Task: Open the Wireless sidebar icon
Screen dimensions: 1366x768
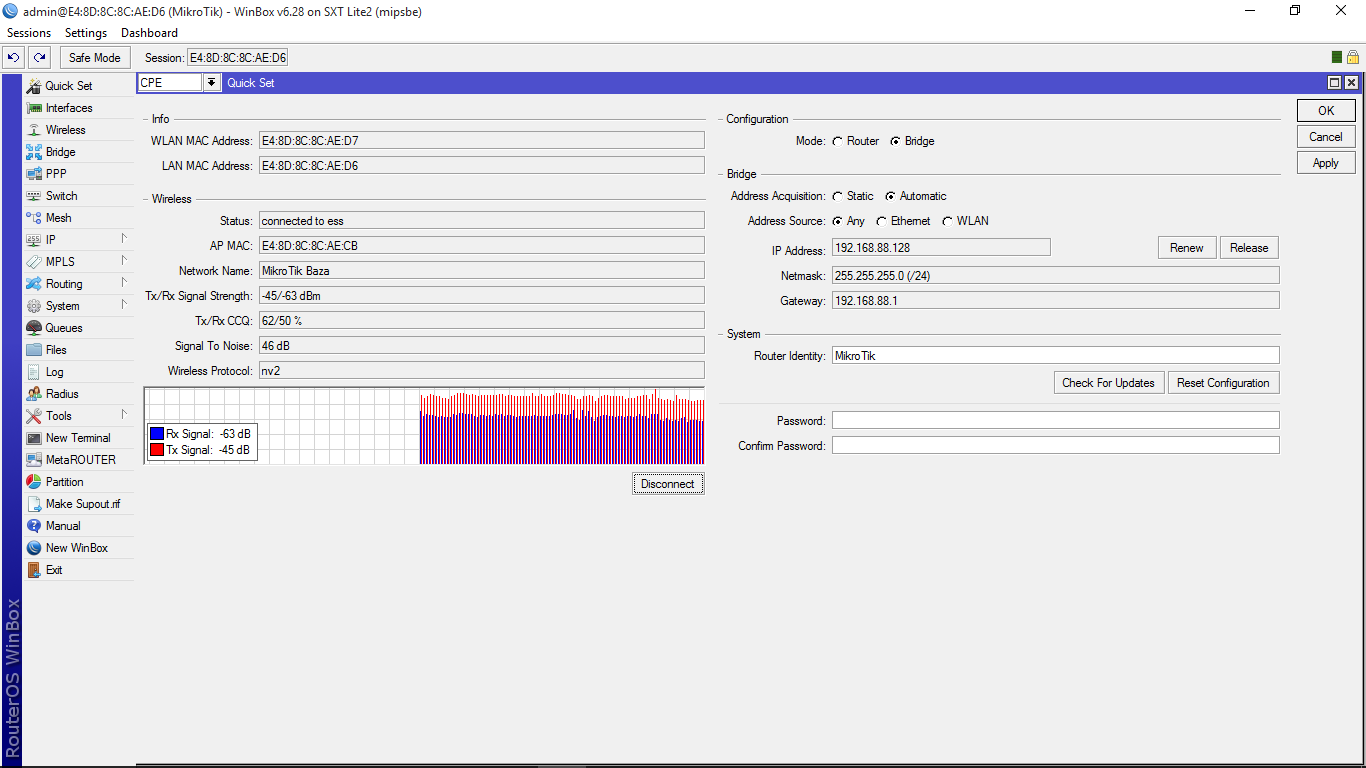Action: (x=34, y=130)
